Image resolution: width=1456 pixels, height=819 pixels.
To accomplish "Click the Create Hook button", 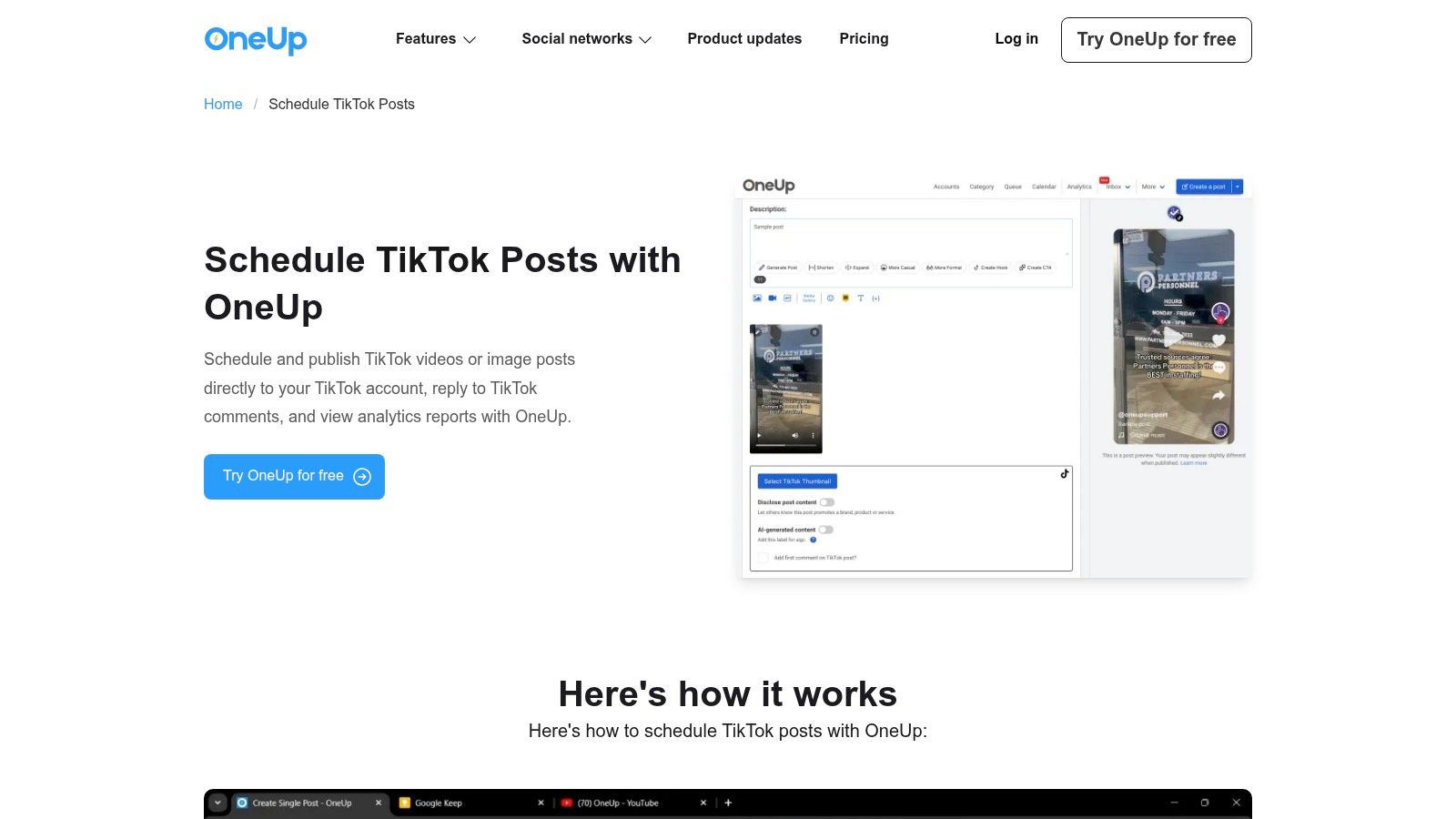I will click(991, 268).
